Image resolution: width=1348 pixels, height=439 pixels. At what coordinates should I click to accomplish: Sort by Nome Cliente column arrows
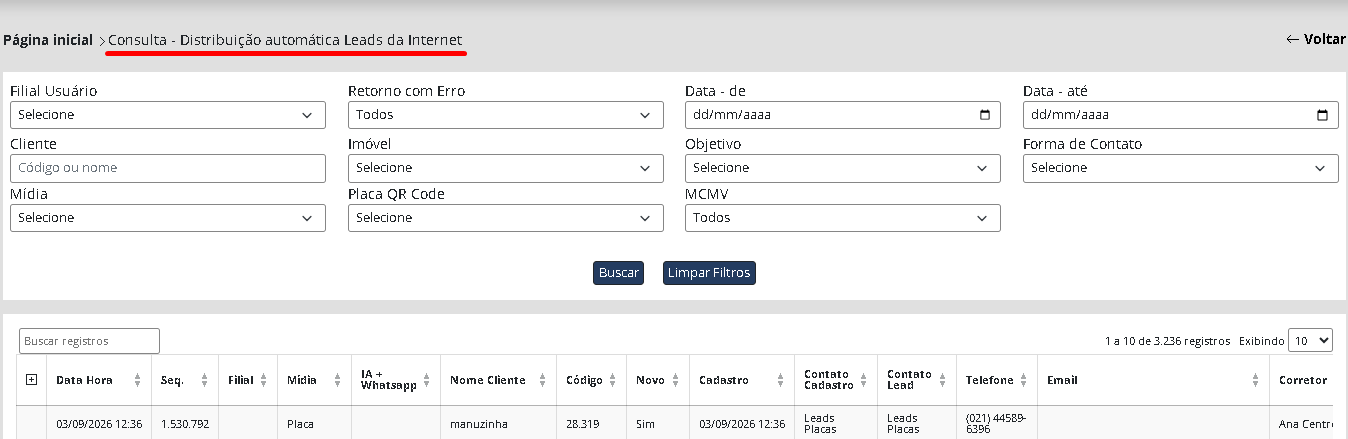pos(542,380)
